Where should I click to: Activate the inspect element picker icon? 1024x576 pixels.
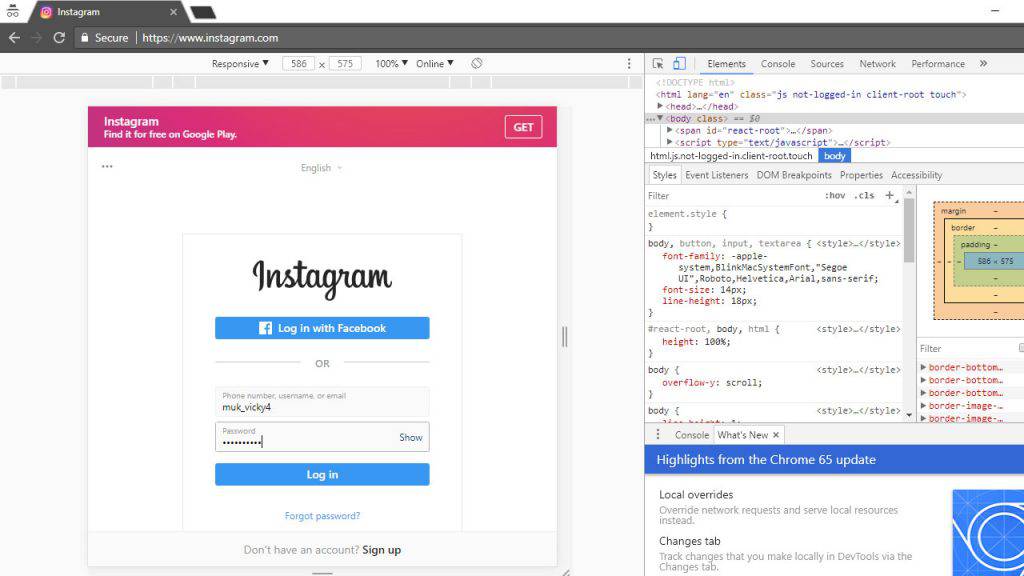[659, 64]
